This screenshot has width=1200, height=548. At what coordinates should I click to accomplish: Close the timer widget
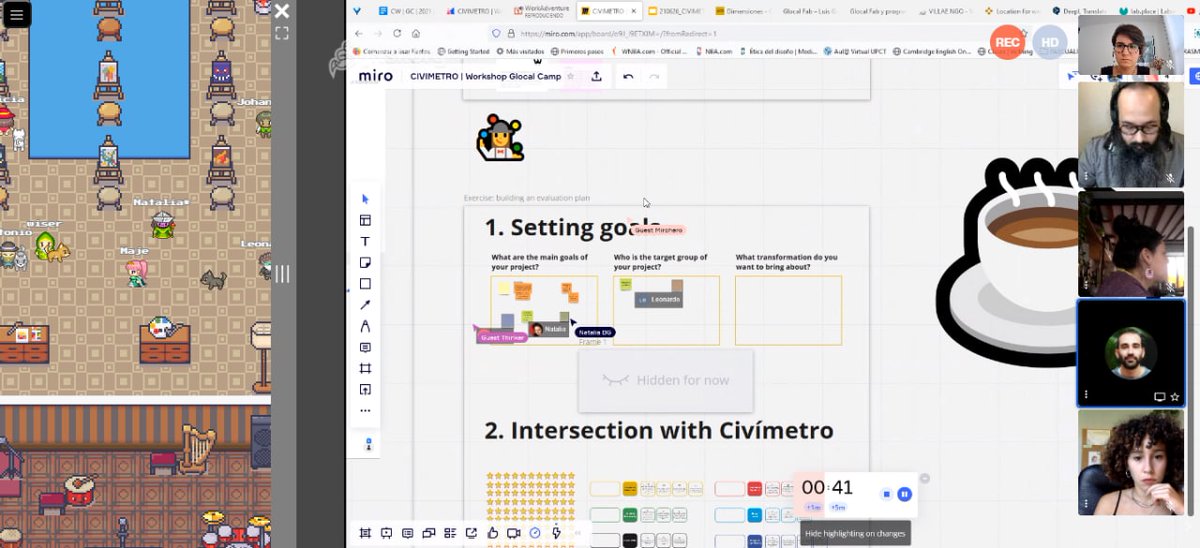(x=925, y=479)
